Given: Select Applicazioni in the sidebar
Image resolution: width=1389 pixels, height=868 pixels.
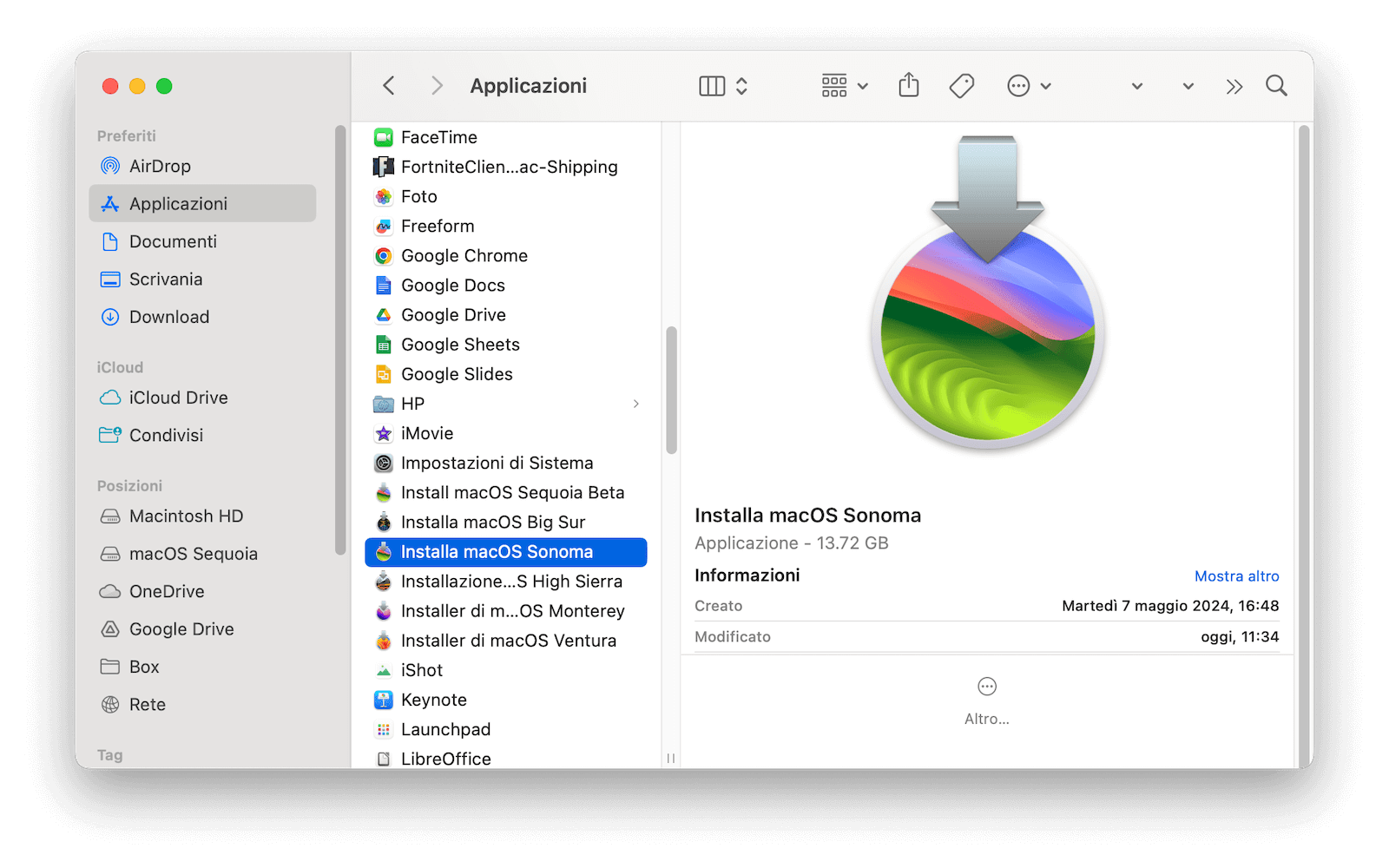Looking at the screenshot, I should pyautogui.click(x=202, y=203).
